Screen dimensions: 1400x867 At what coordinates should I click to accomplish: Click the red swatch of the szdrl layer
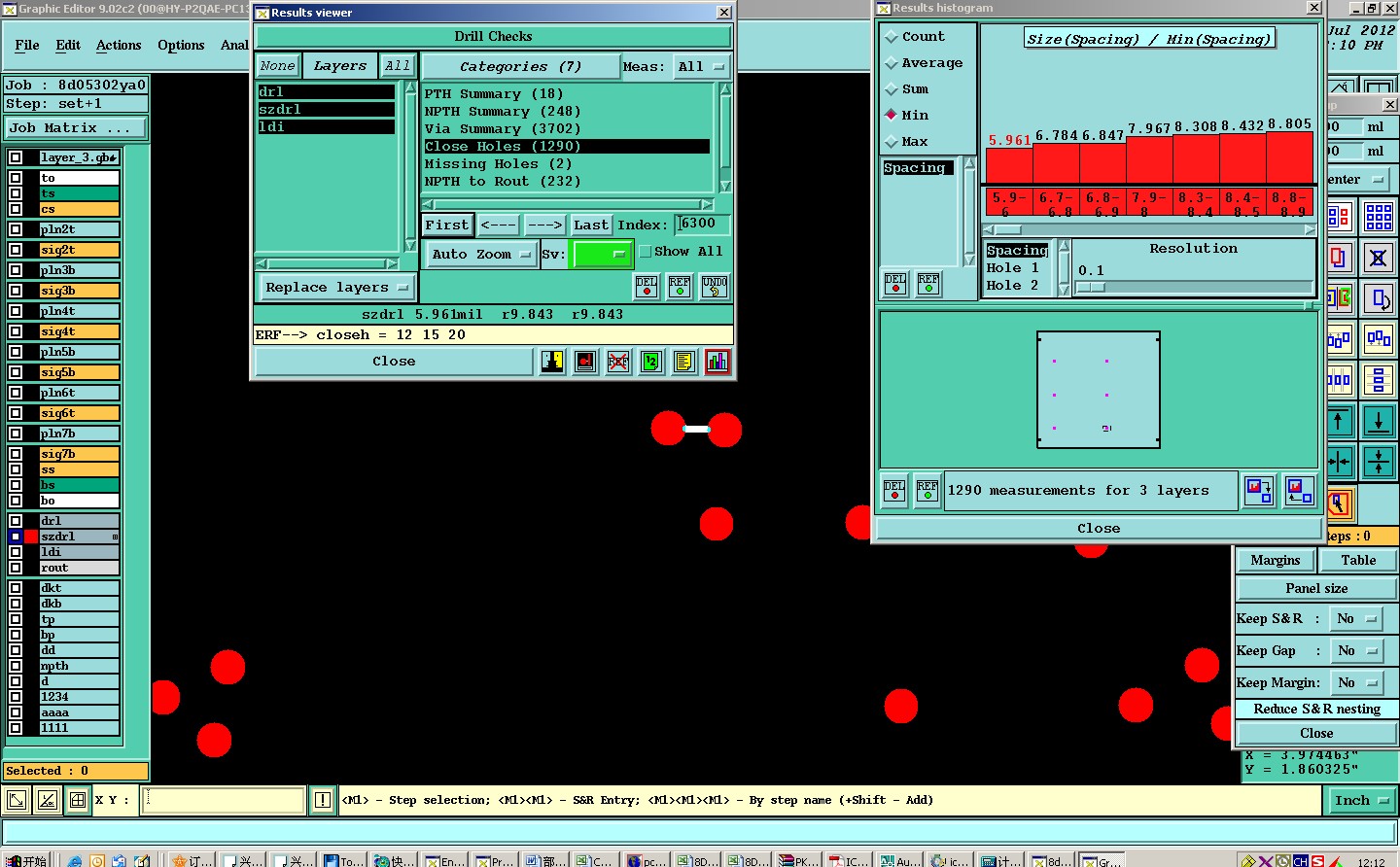(31, 537)
